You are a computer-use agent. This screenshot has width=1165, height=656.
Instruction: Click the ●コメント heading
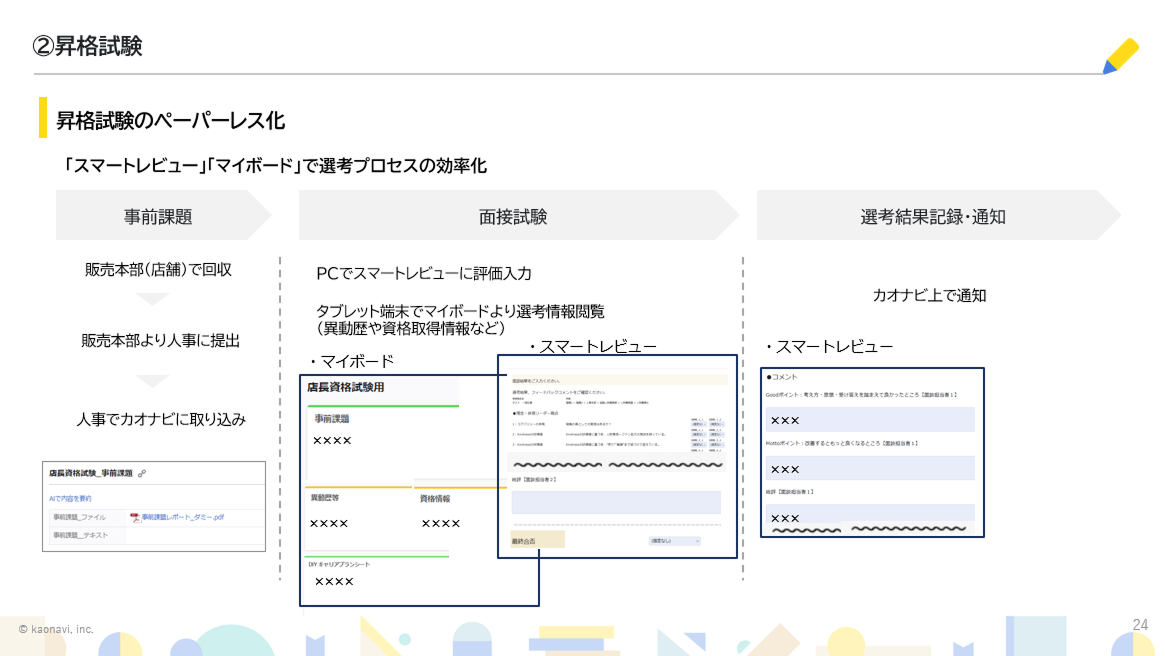pos(782,377)
